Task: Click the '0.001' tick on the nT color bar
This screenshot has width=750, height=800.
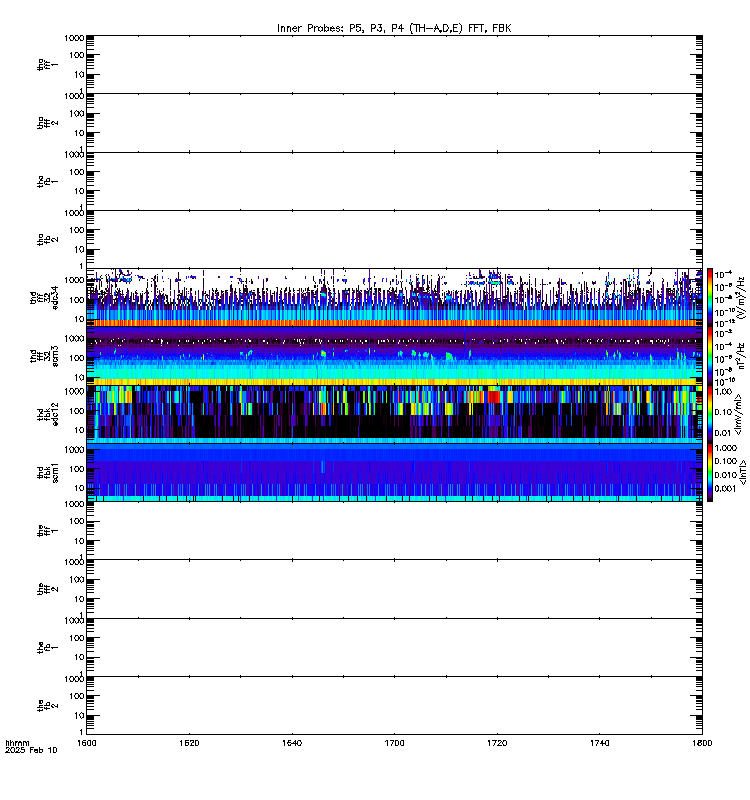Action: tap(725, 488)
